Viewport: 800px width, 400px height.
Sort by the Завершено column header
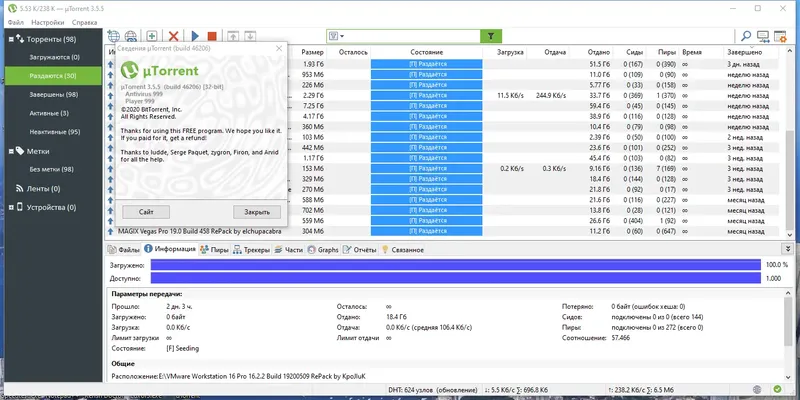pyautogui.click(x=744, y=52)
